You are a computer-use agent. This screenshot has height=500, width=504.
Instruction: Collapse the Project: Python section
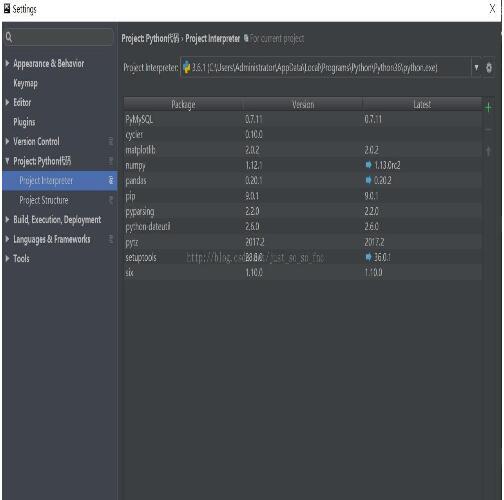7,161
